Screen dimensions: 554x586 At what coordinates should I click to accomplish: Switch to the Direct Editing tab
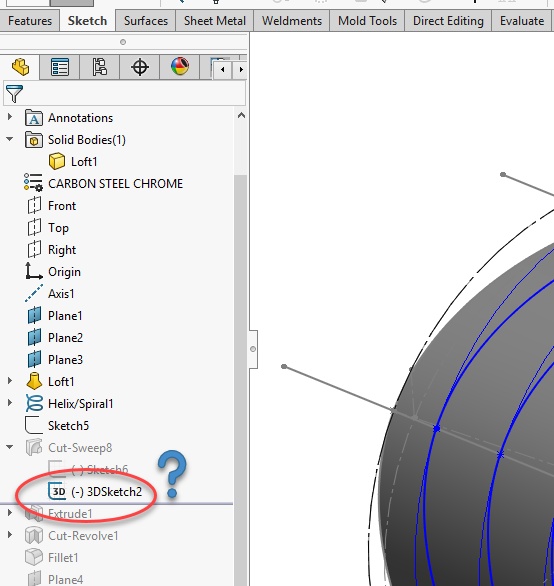tap(448, 21)
